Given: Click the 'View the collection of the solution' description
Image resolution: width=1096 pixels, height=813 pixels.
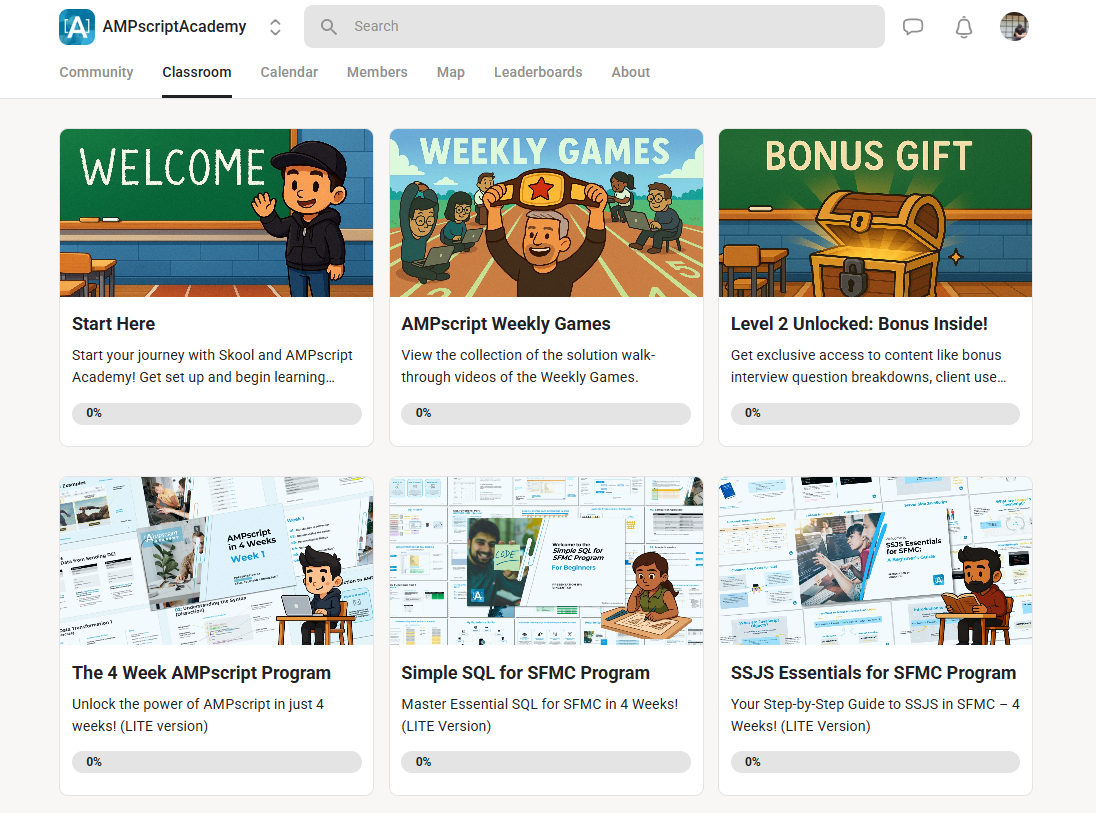Looking at the screenshot, I should (x=528, y=366).
